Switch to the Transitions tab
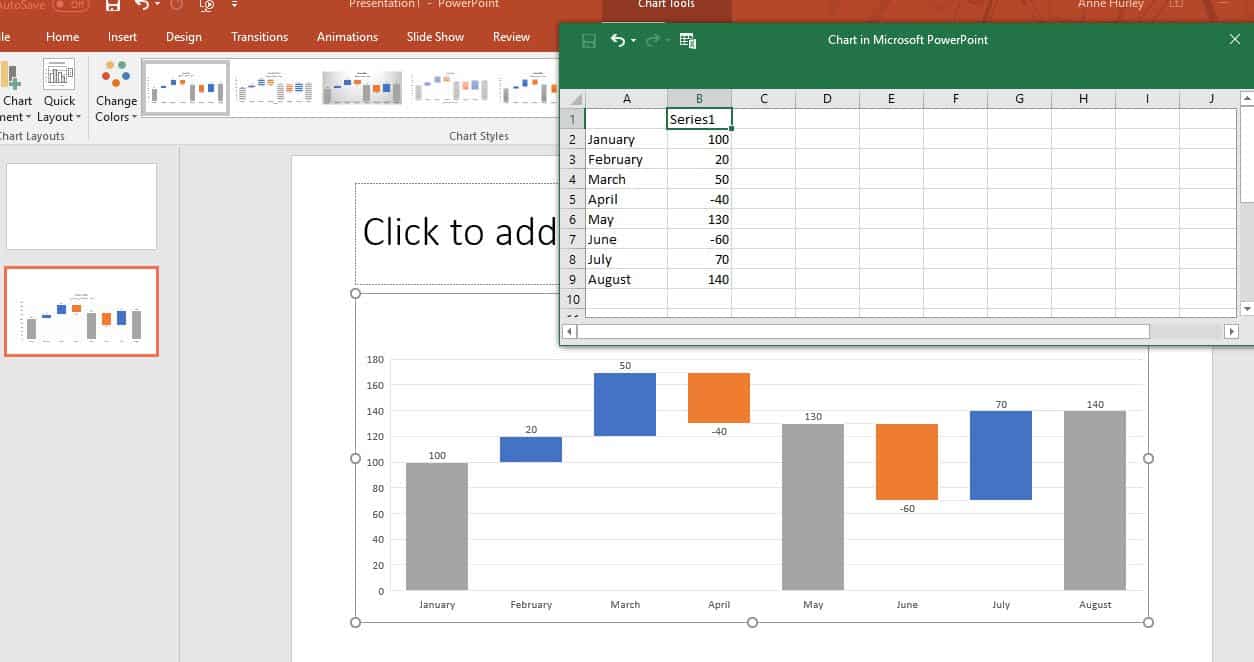The image size is (1254, 662). pyautogui.click(x=259, y=37)
